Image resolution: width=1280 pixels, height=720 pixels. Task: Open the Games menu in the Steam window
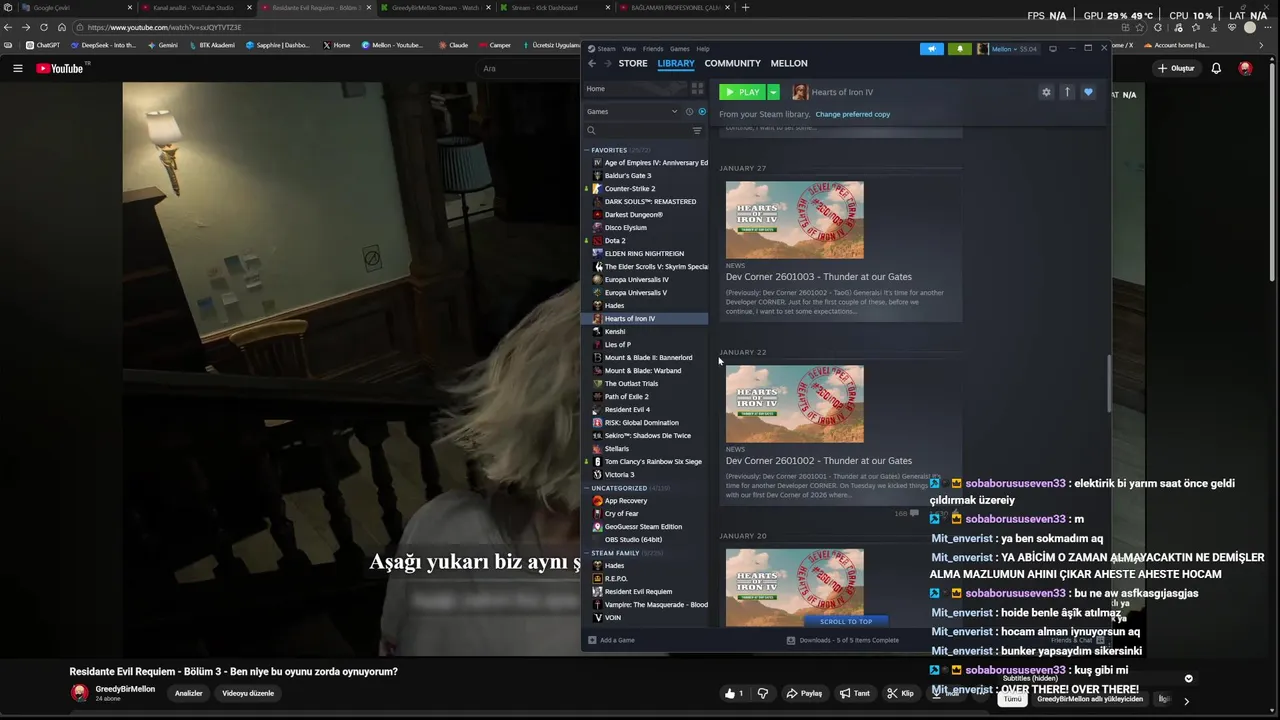(x=680, y=48)
